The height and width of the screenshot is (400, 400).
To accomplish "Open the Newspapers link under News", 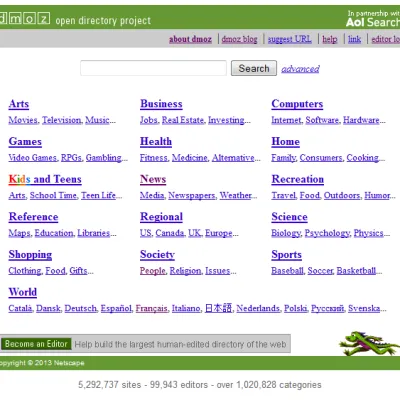I will click(x=192, y=195).
